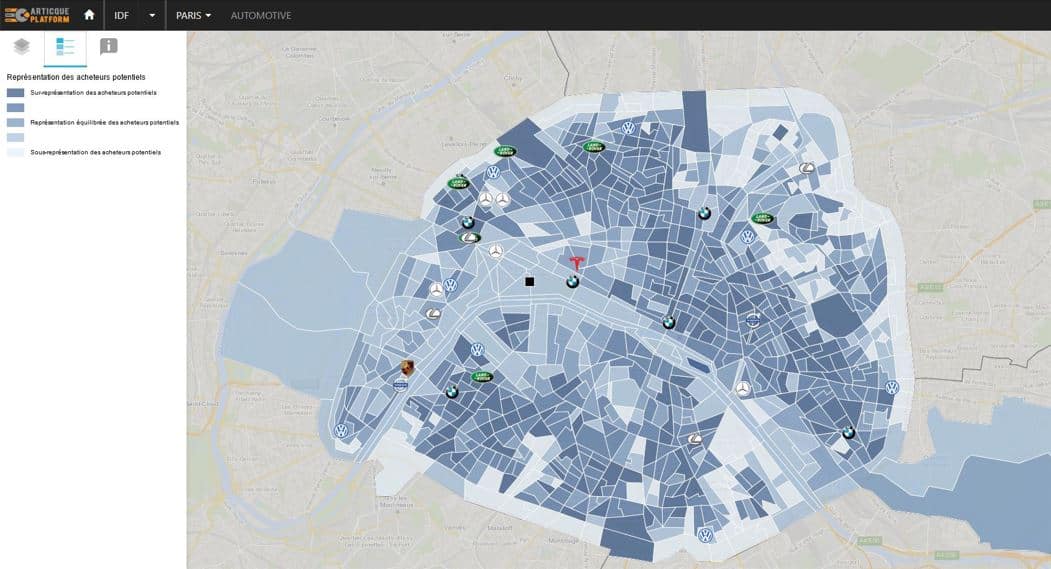
Task: Click the Volkswagen marker above the southern Land Rover
Action: click(477, 350)
